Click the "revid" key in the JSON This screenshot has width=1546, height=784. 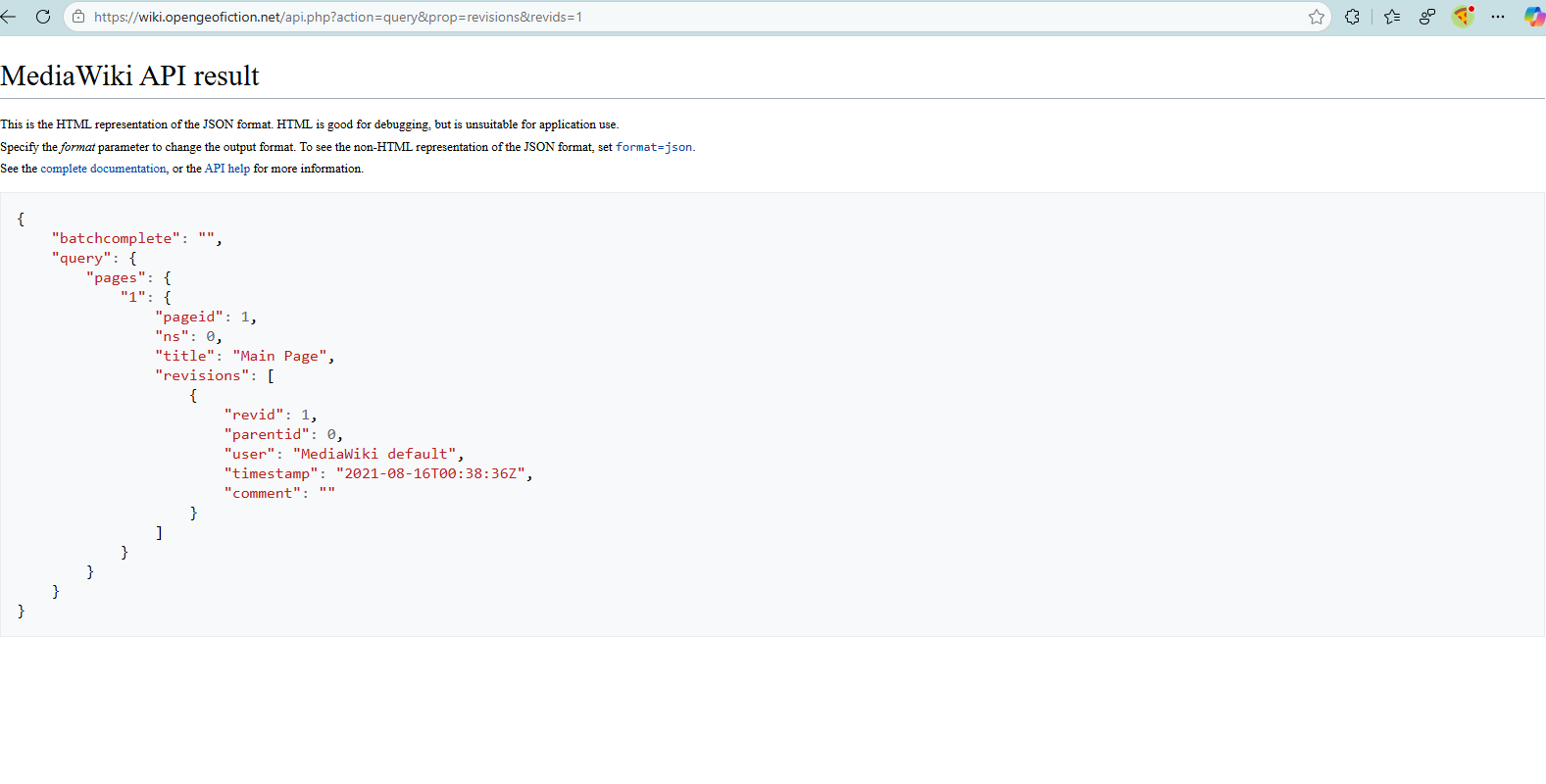[254, 415]
